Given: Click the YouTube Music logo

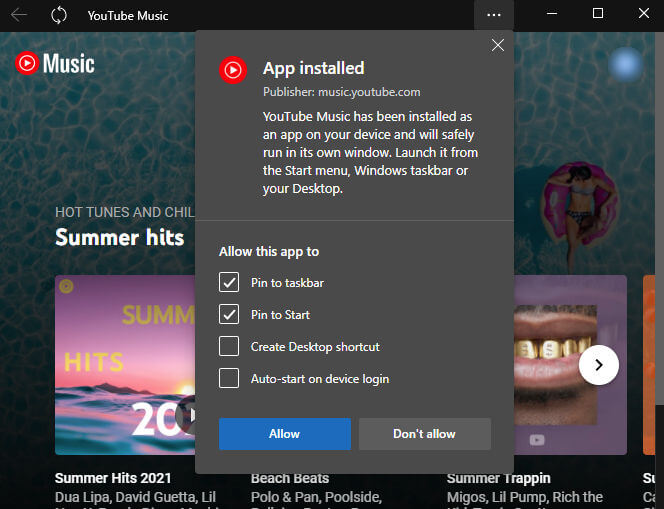Looking at the screenshot, I should point(55,64).
